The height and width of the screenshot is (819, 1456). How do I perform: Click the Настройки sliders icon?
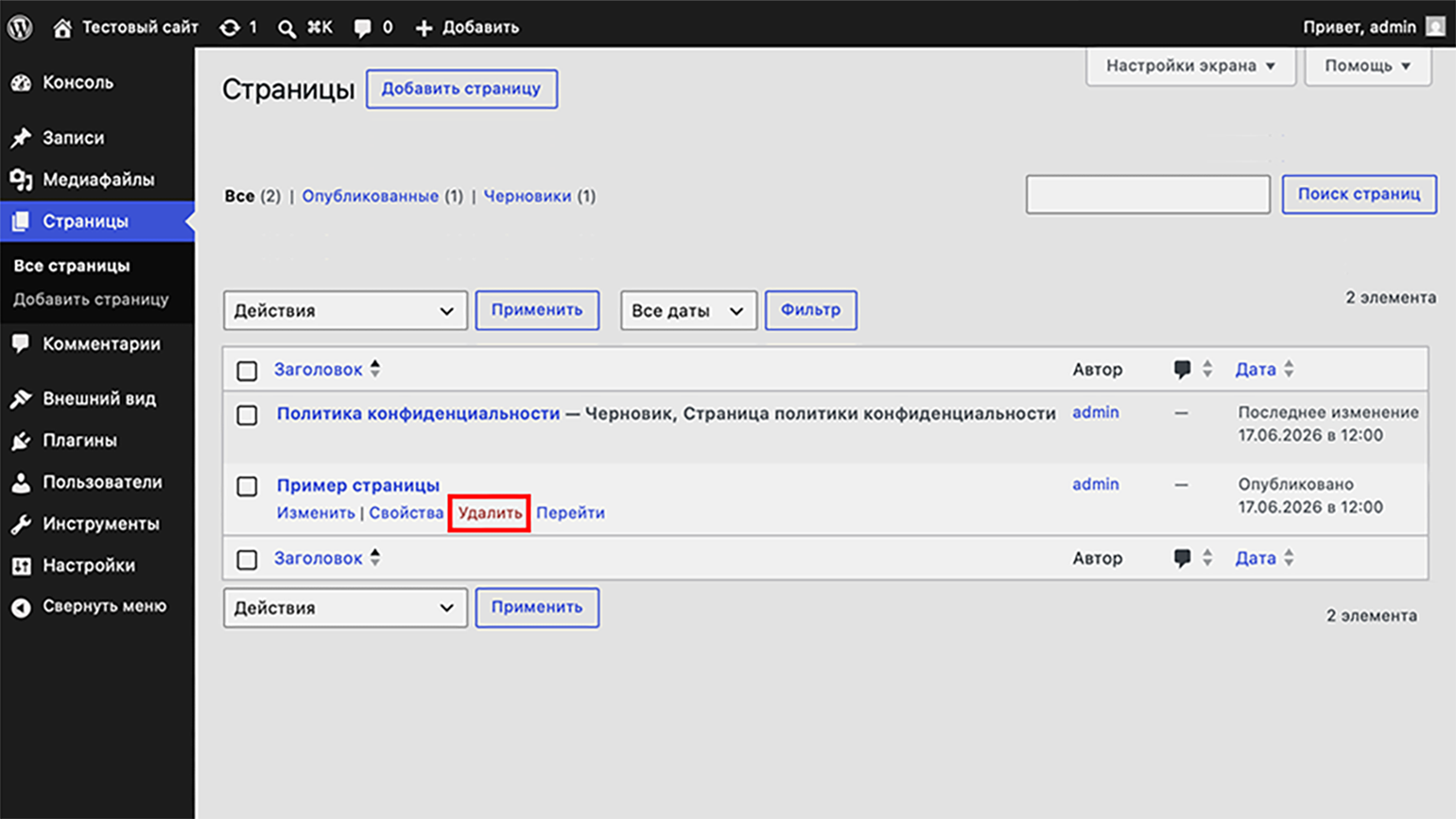pyautogui.click(x=21, y=566)
